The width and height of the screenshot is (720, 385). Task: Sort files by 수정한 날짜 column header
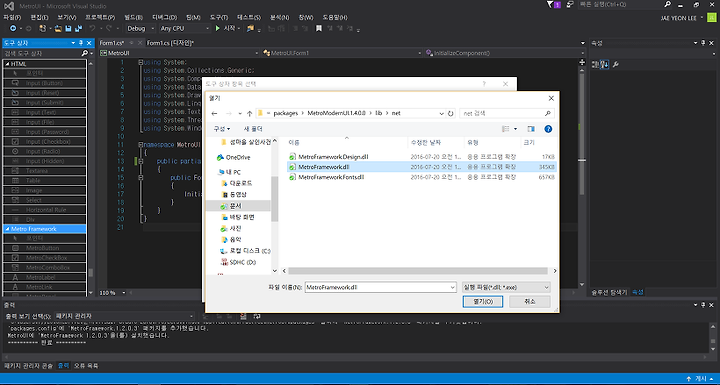426,143
